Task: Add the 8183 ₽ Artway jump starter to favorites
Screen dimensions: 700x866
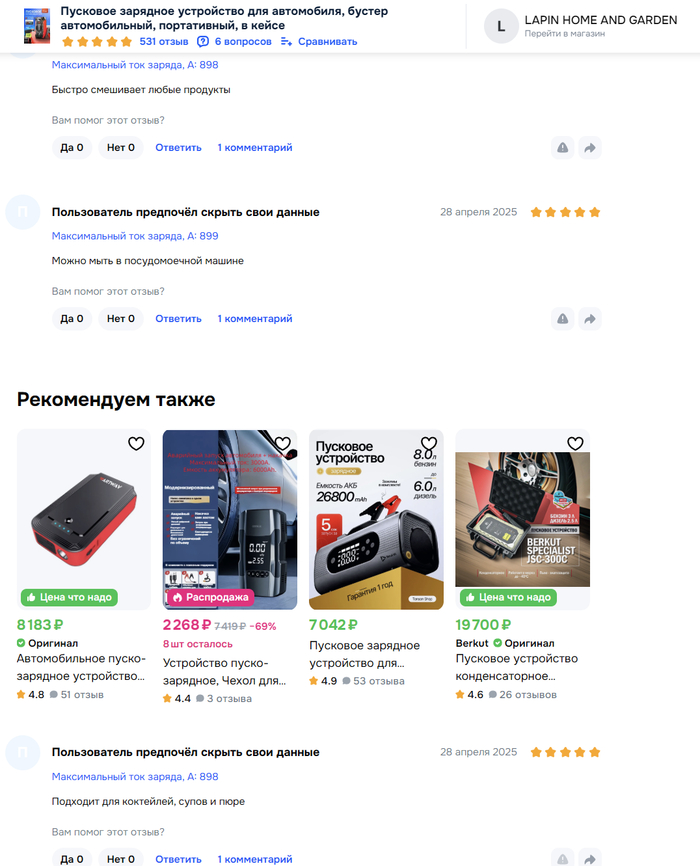Action: pos(136,443)
